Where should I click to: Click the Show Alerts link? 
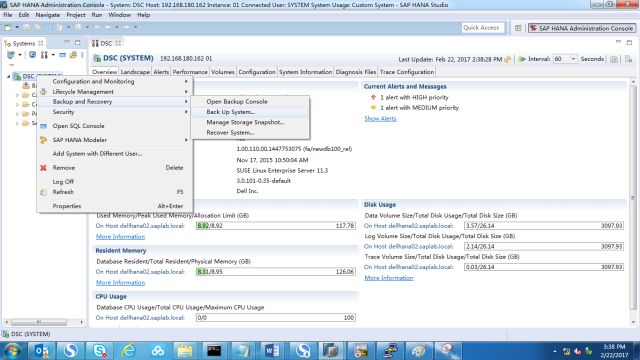pyautogui.click(x=380, y=118)
